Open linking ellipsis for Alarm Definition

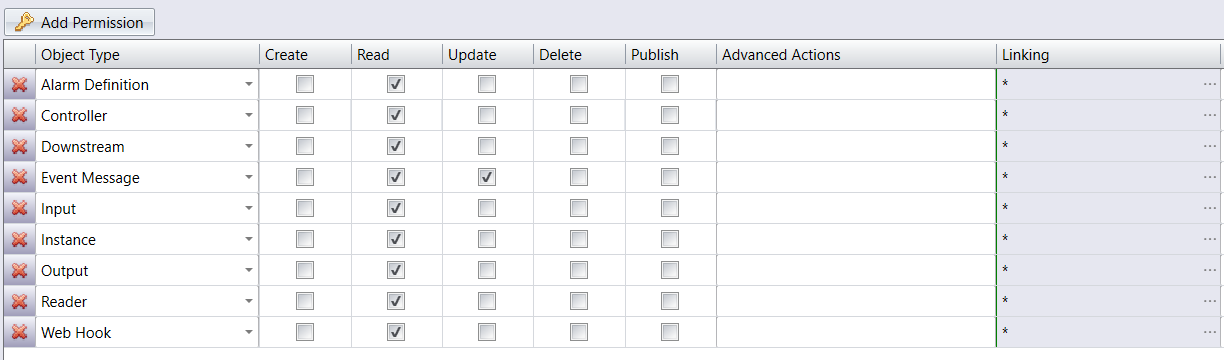(1210, 85)
